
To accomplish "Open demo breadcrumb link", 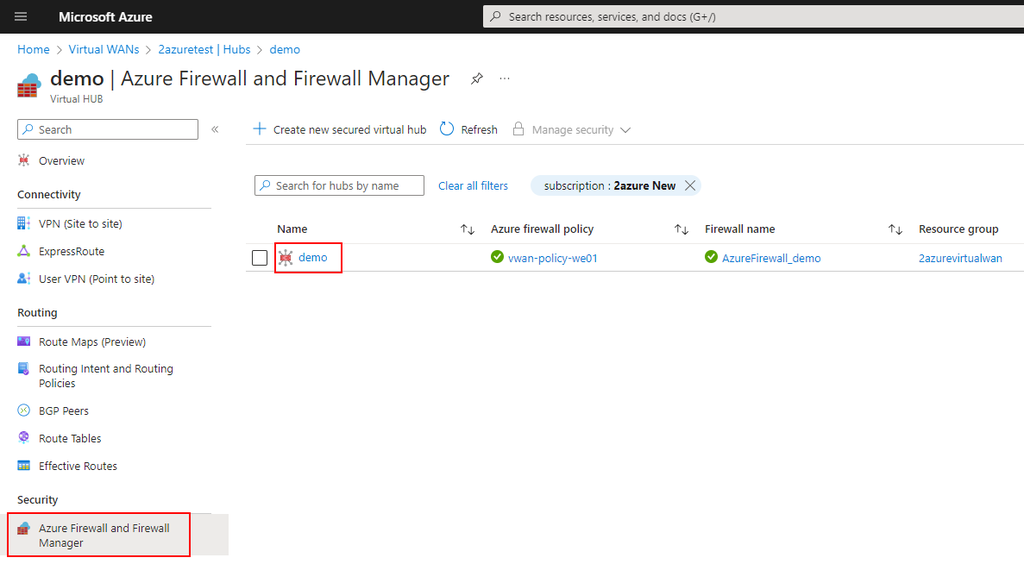I will [x=285, y=50].
